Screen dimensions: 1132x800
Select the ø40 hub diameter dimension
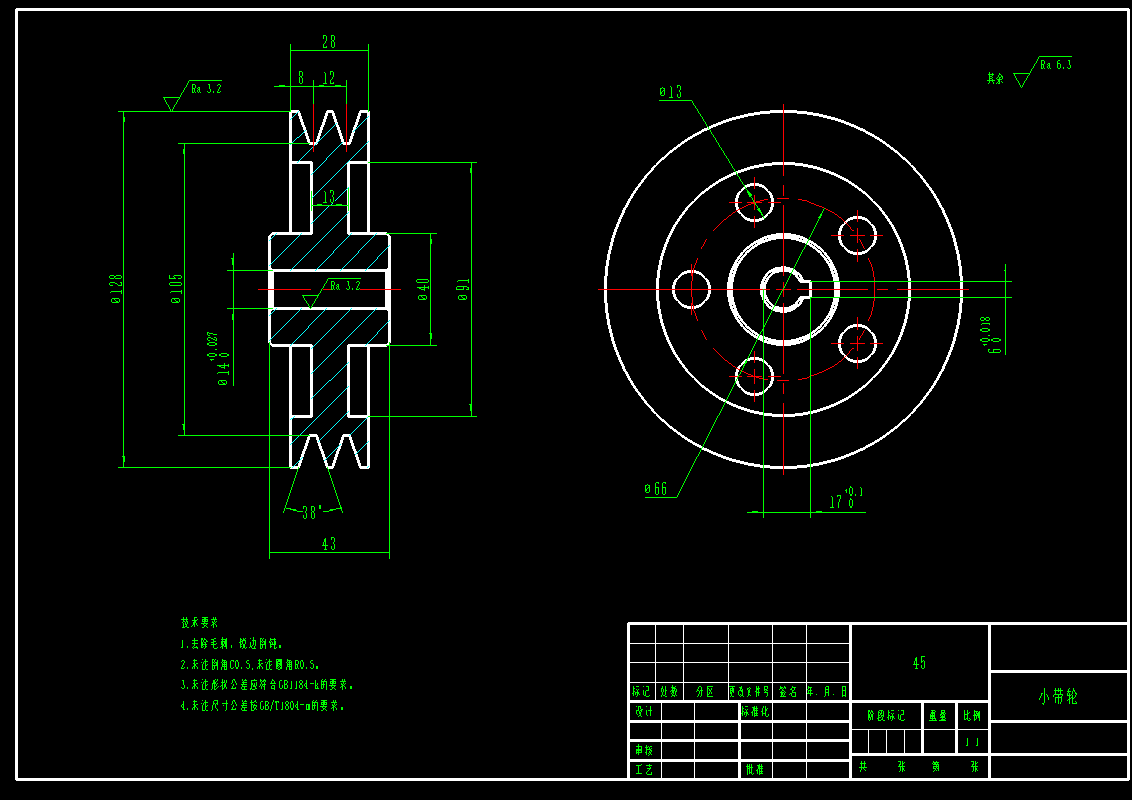423,290
